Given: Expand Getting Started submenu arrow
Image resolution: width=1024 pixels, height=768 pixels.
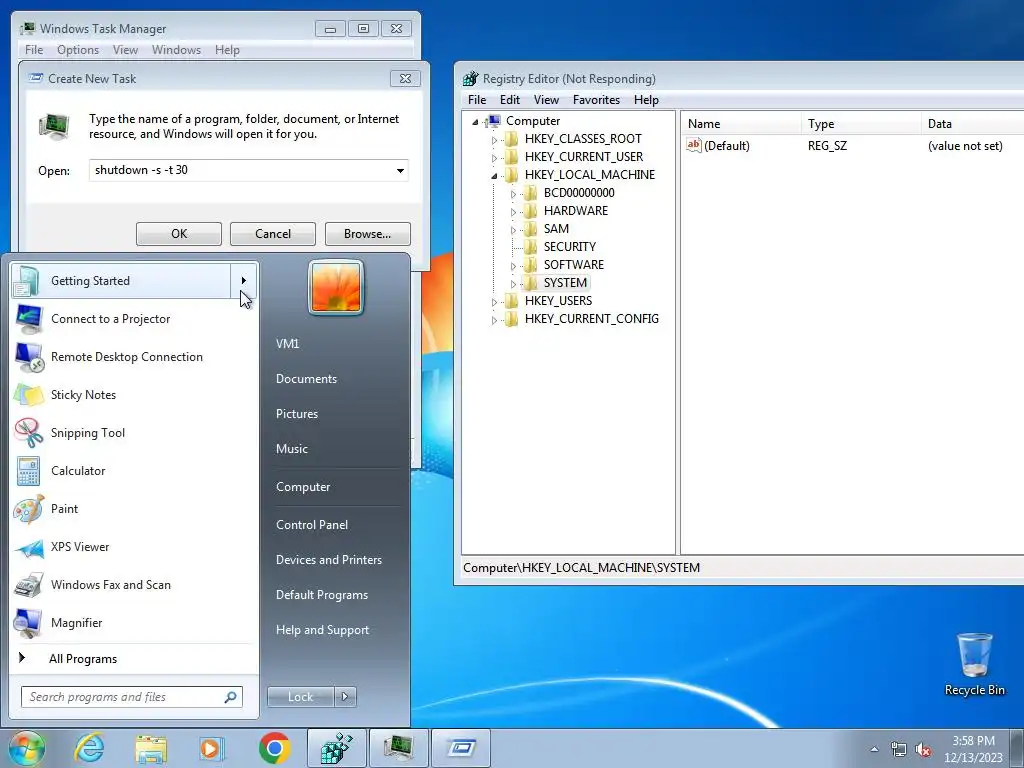Looking at the screenshot, I should click(244, 281).
